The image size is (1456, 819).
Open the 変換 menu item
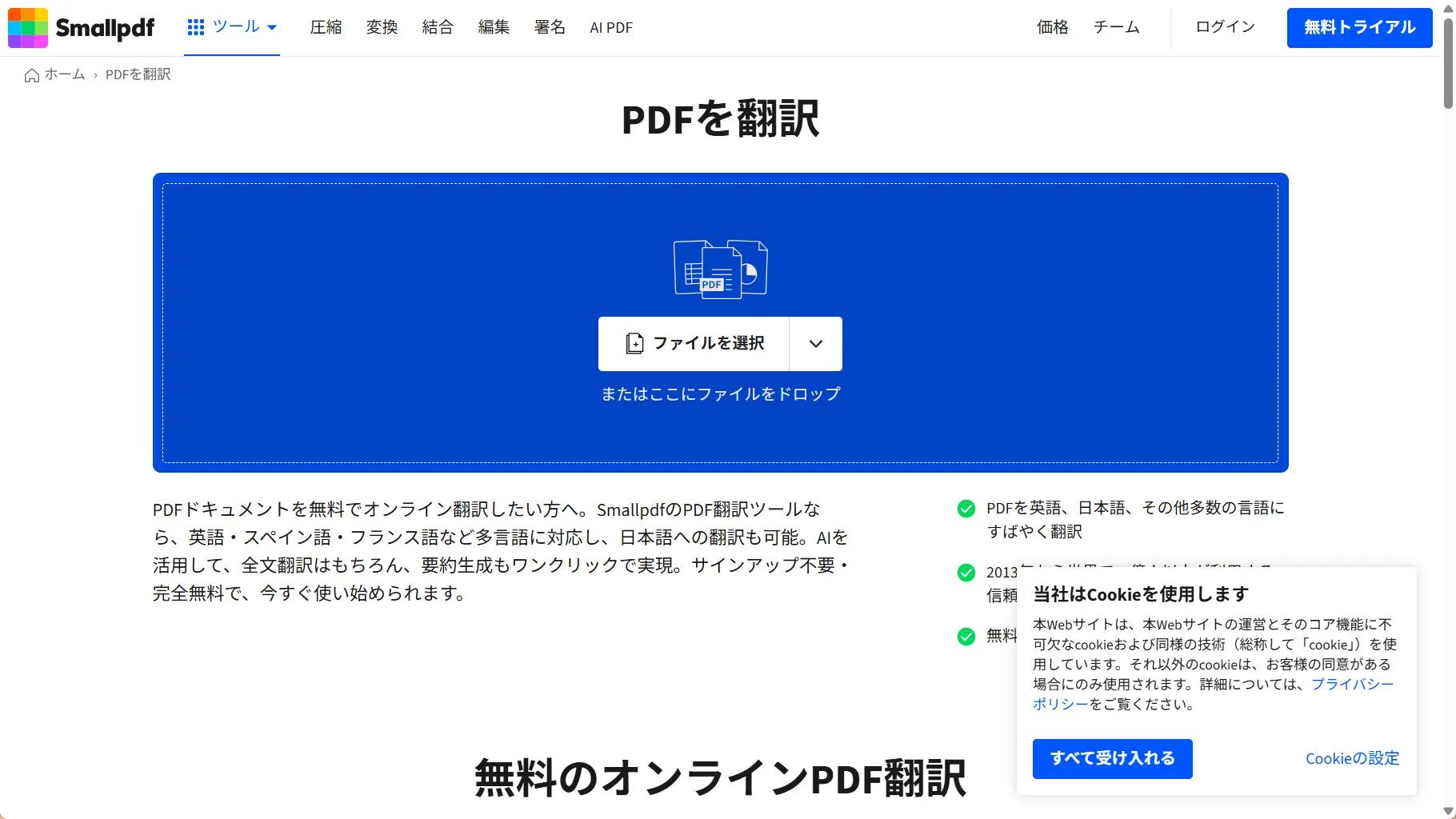[382, 27]
